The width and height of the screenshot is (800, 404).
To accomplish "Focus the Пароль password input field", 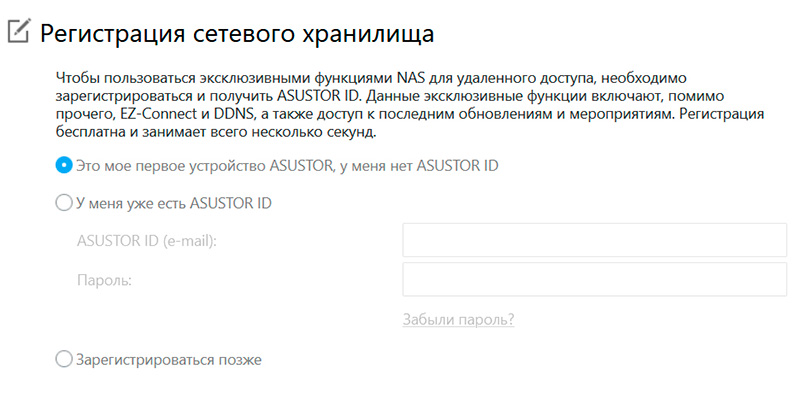I will click(x=594, y=280).
